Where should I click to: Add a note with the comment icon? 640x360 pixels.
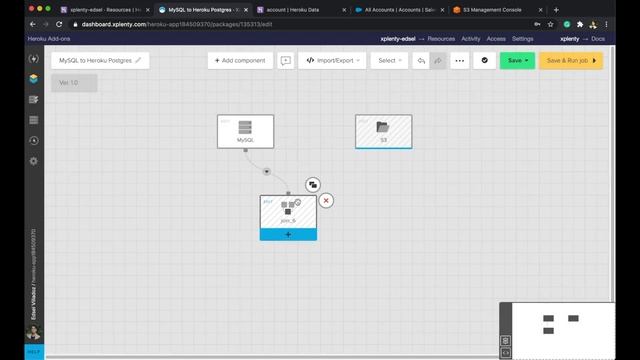coord(286,60)
